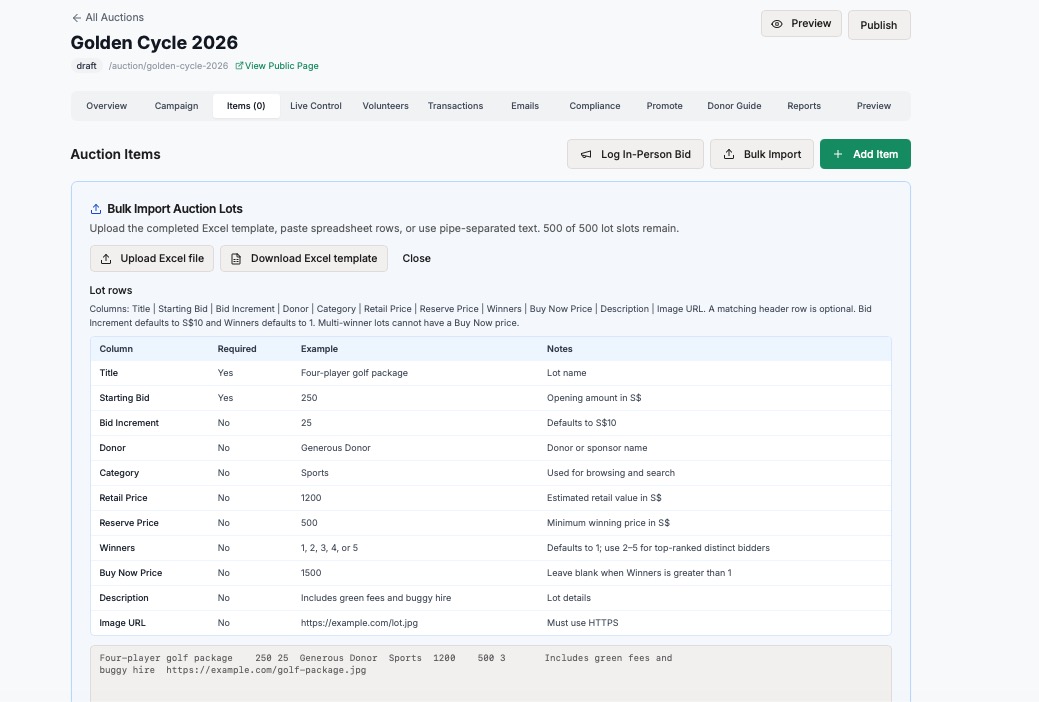The height and width of the screenshot is (702, 1039).
Task: Click the document icon in Download Excel template
Action: [x=236, y=259]
